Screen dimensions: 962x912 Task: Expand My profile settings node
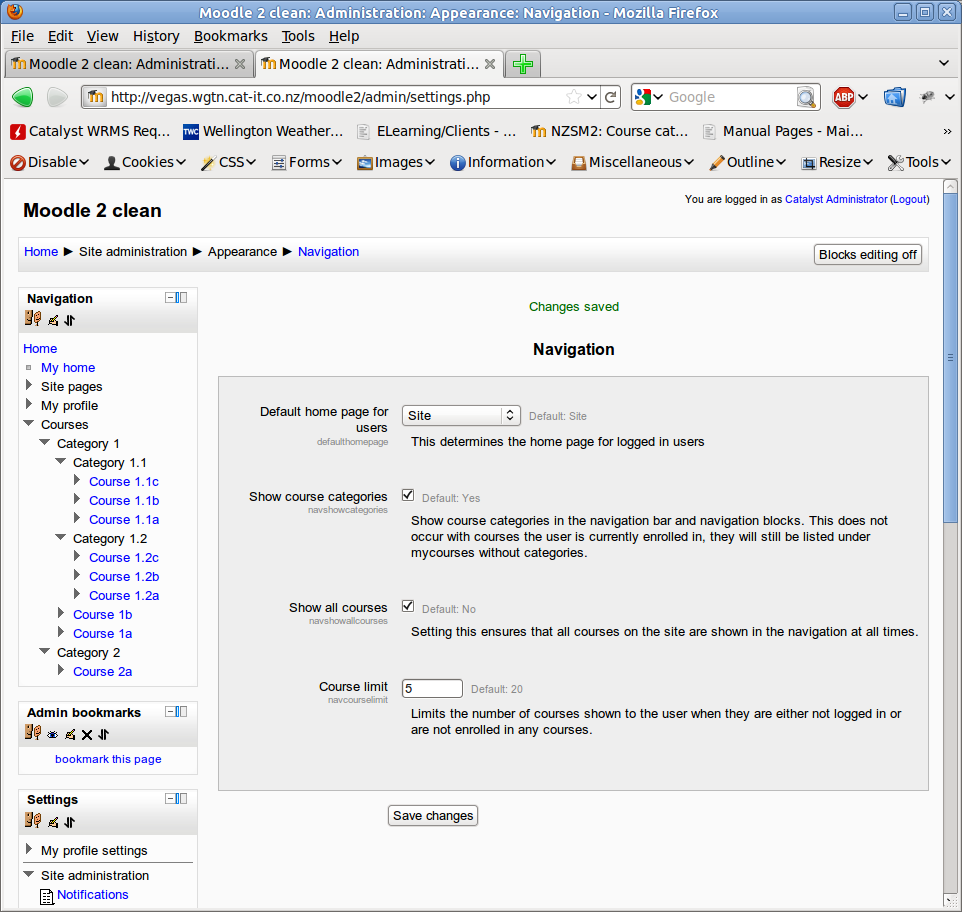pos(29,849)
